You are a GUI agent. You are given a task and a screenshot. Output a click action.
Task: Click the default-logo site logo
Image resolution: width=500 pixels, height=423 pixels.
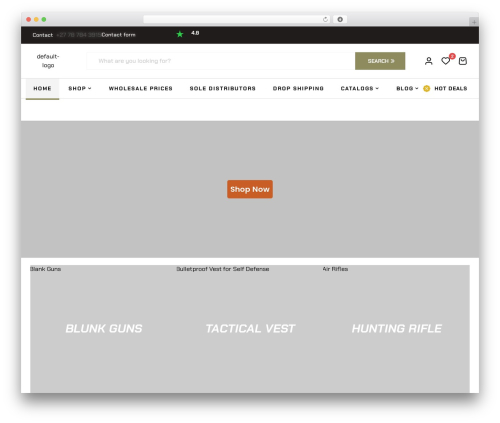point(48,61)
